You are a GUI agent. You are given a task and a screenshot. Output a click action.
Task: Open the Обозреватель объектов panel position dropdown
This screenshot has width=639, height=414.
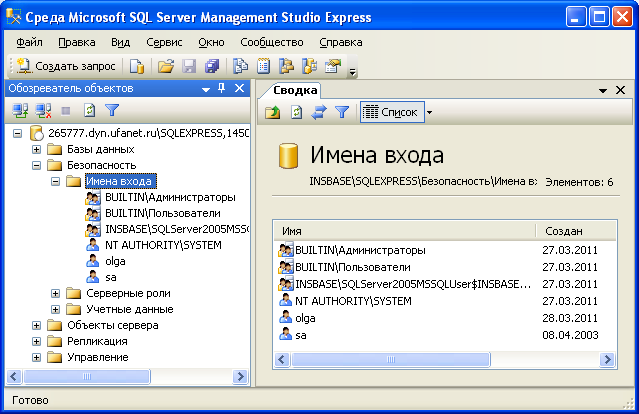click(206, 89)
